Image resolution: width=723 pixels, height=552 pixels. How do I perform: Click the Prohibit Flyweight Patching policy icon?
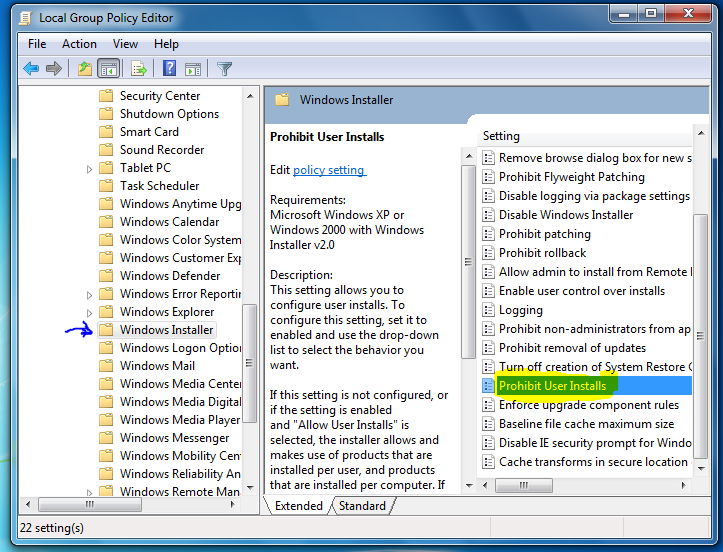(x=488, y=177)
